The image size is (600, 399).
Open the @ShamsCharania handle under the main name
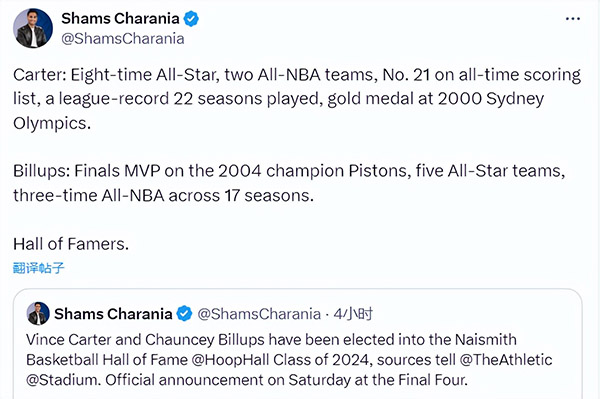[123, 39]
